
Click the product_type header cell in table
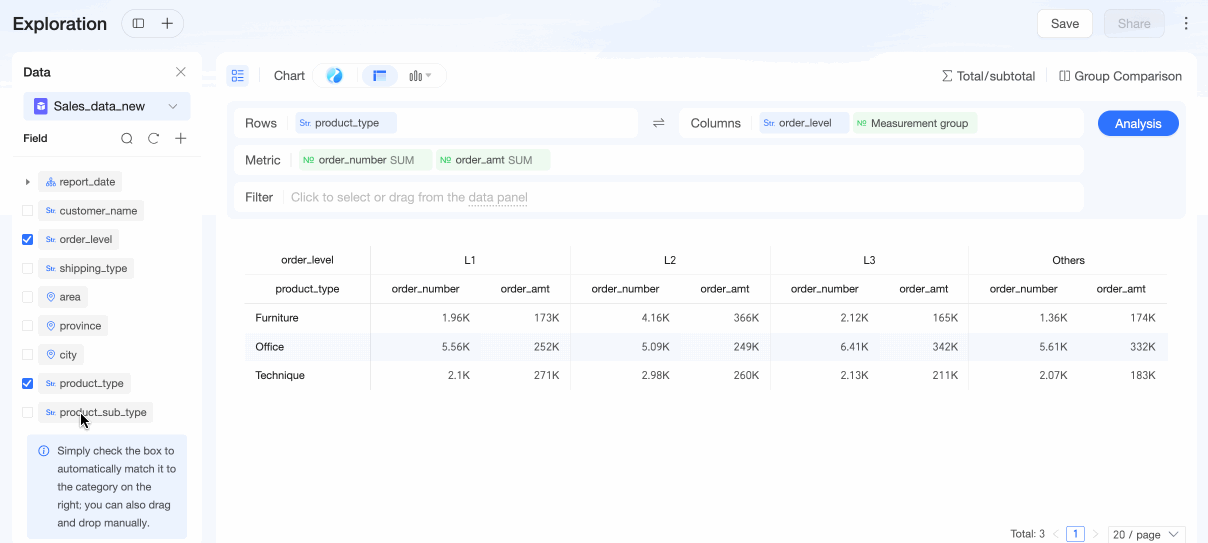pos(307,289)
